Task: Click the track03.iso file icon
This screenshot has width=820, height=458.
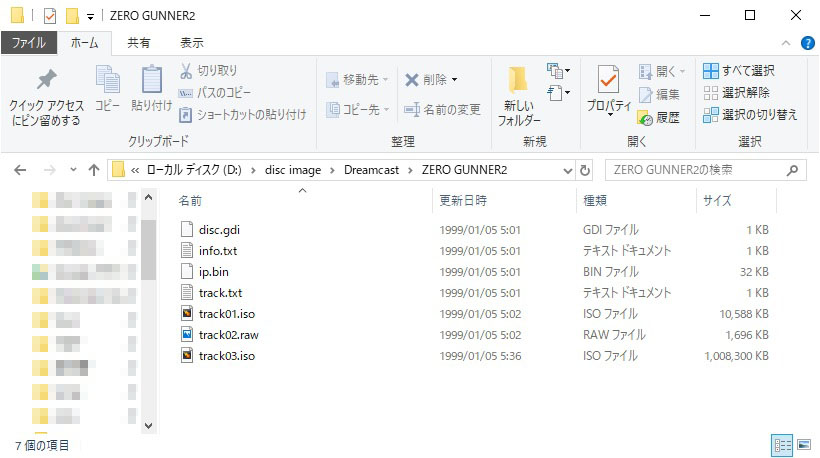Action: click(x=187, y=355)
